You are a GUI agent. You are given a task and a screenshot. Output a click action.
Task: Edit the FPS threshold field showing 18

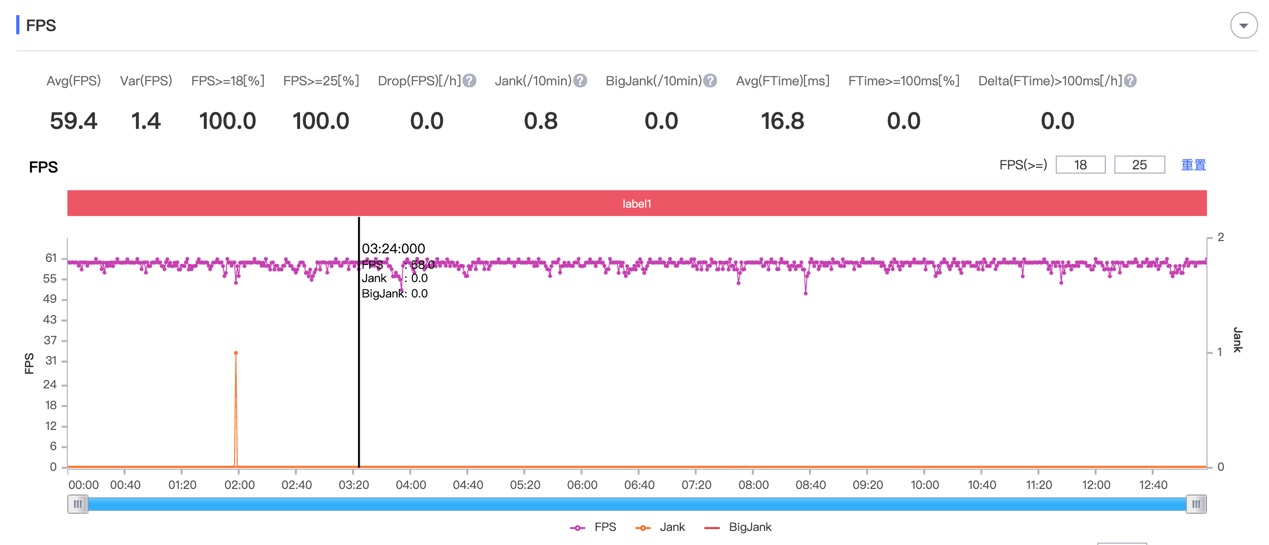point(1080,165)
